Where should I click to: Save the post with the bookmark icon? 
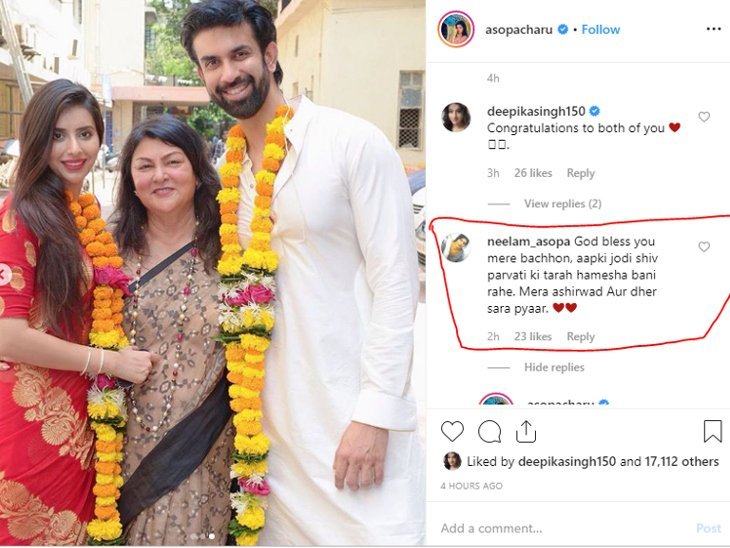pos(712,431)
